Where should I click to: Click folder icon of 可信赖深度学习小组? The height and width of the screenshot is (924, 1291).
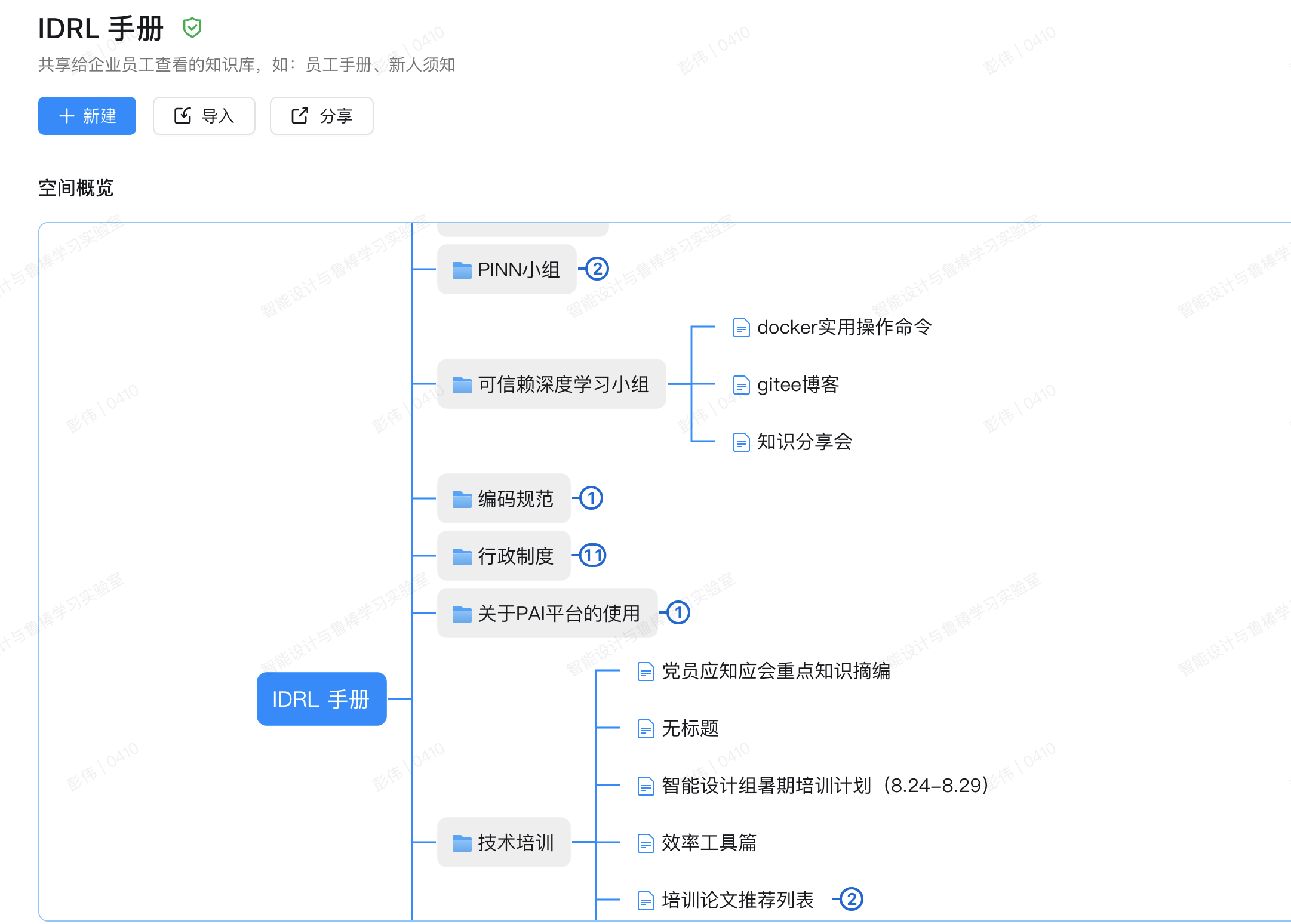tap(462, 384)
